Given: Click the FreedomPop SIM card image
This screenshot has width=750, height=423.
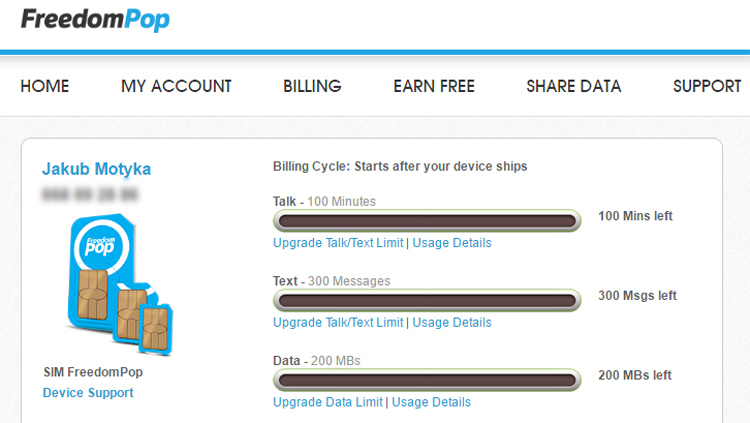Looking at the screenshot, I should 118,285.
